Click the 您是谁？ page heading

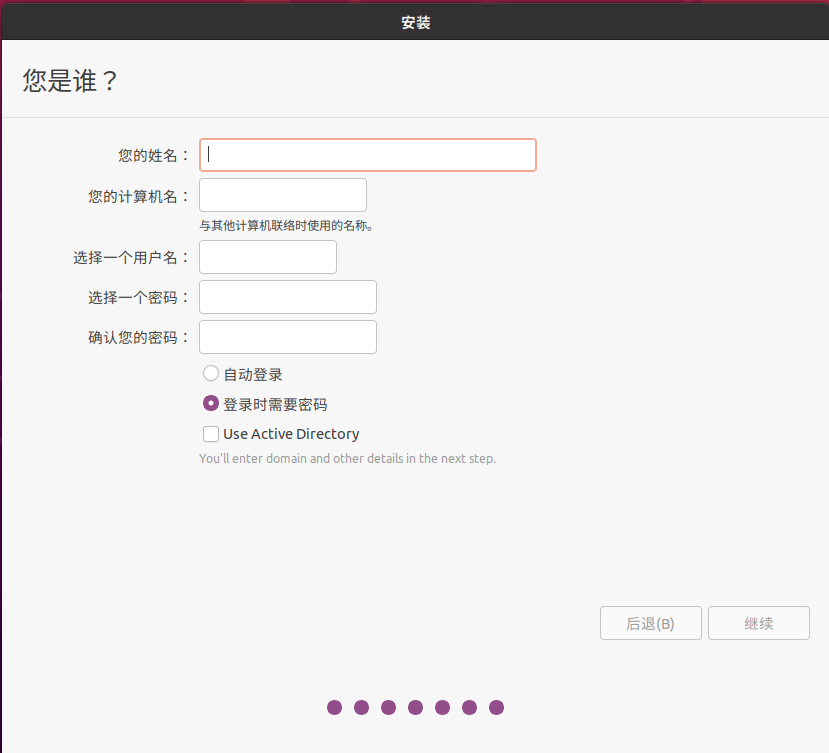coord(70,81)
